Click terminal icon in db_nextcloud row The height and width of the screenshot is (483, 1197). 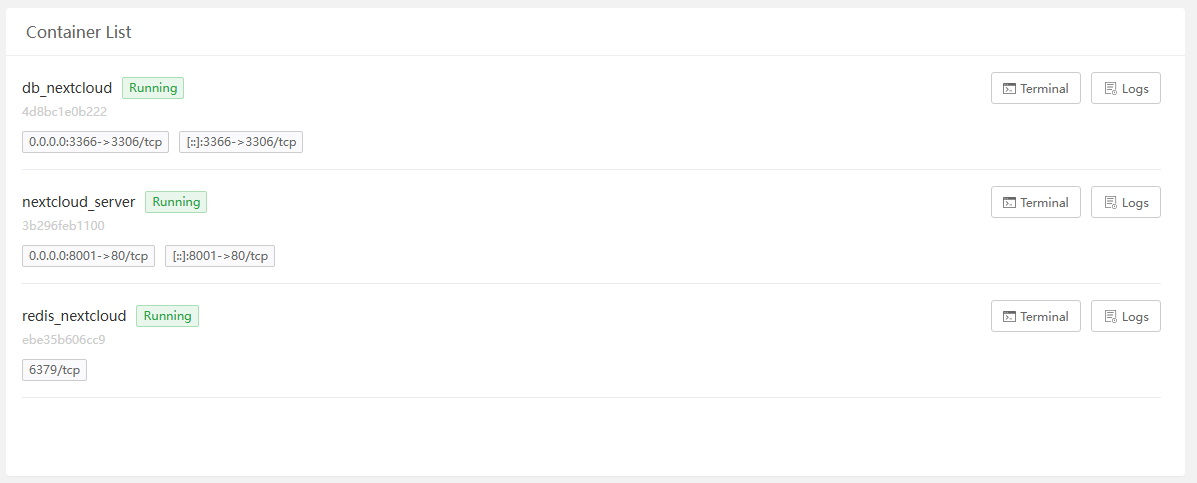click(1010, 89)
